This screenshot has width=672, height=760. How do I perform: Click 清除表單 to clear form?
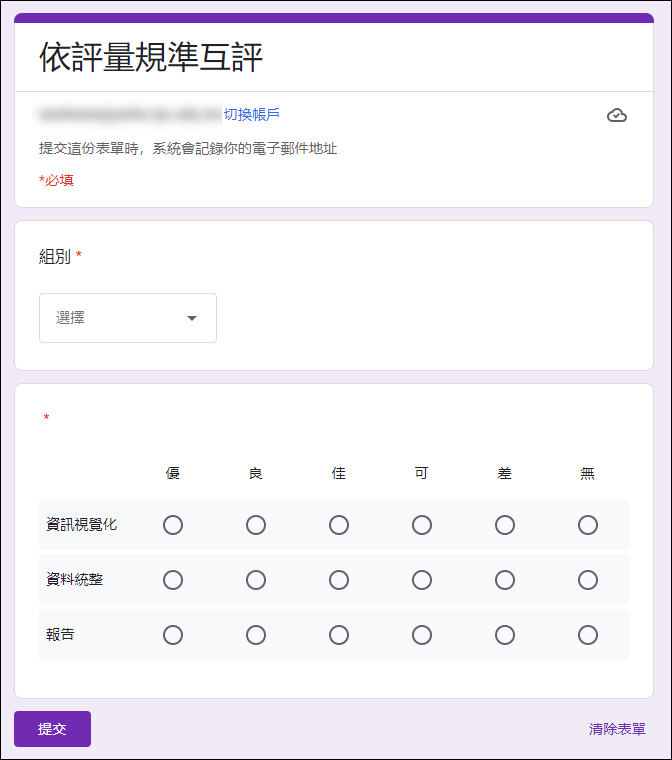point(617,729)
